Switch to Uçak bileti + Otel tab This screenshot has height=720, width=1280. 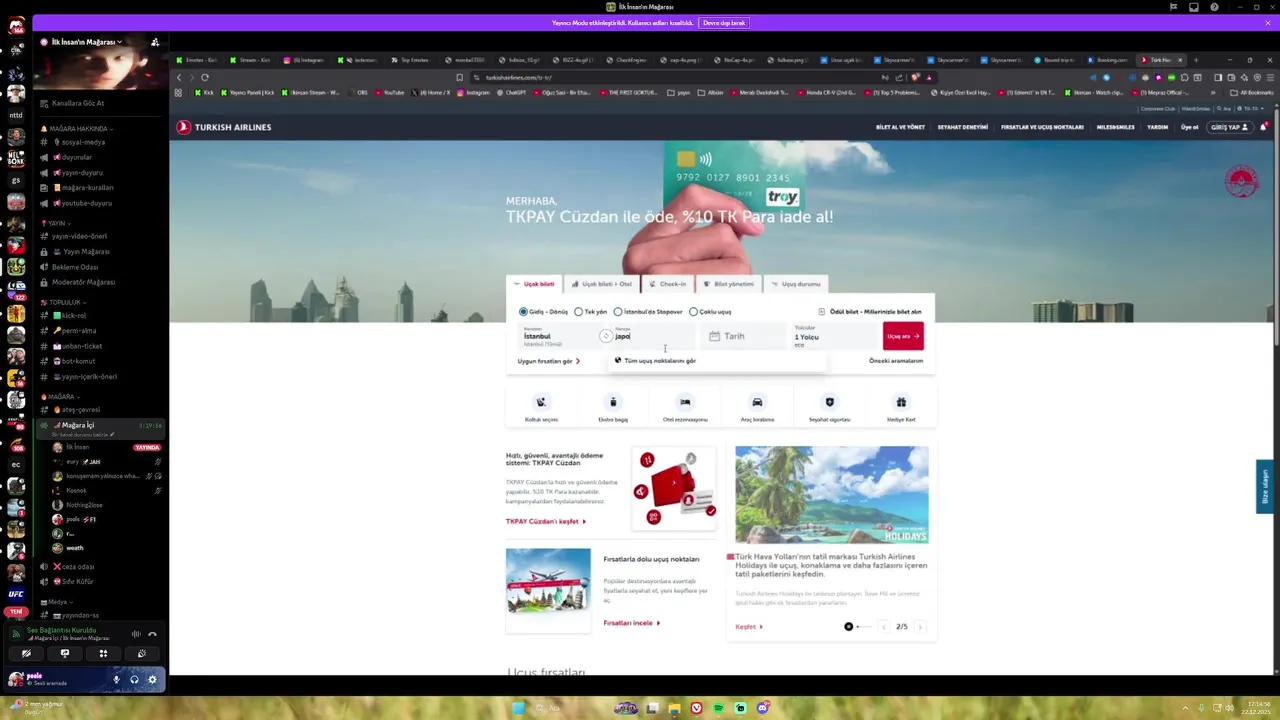pyautogui.click(x=602, y=284)
